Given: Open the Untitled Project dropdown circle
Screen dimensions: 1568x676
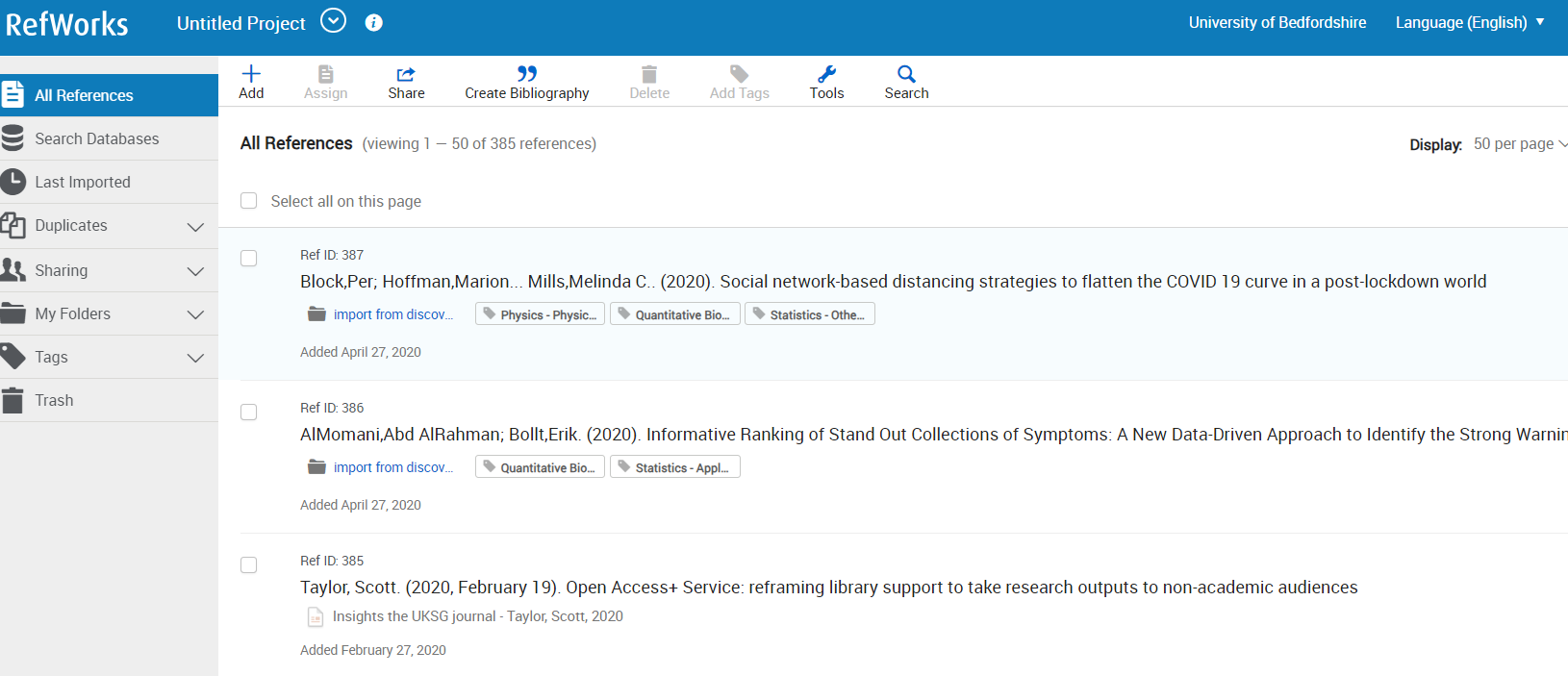Looking at the screenshot, I should pos(333,20).
